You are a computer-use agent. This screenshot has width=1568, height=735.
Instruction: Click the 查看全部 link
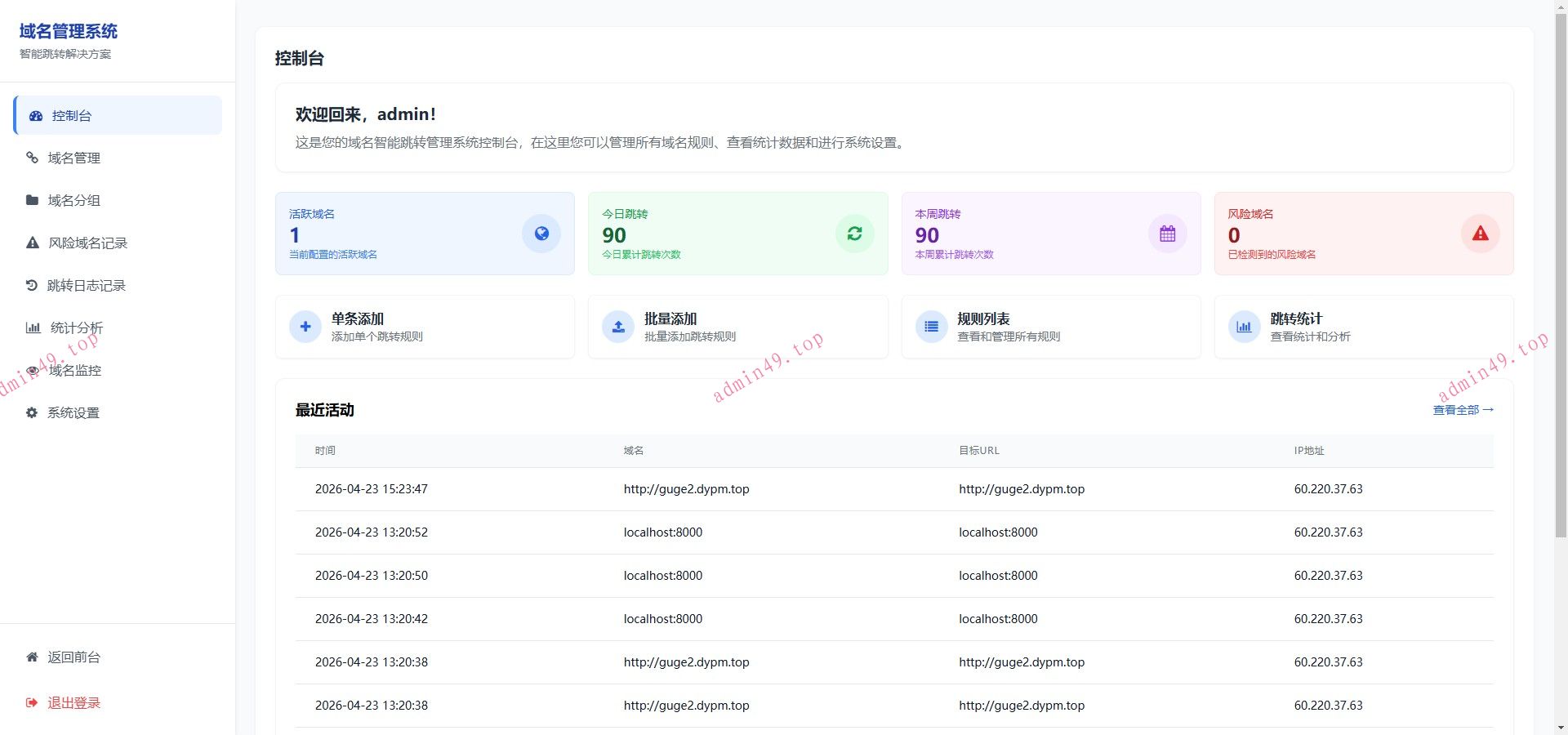[x=1463, y=410]
